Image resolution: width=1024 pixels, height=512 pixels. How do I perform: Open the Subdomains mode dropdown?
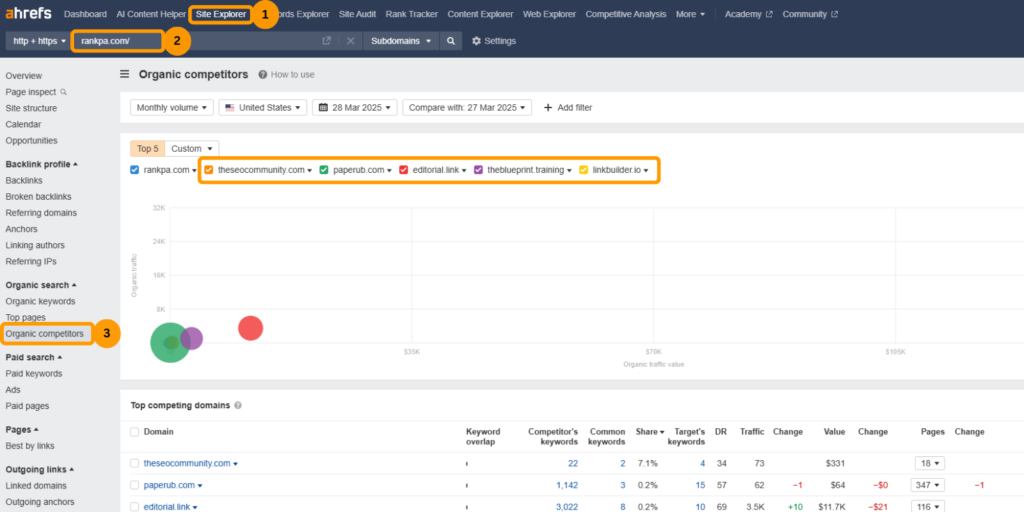tap(400, 41)
